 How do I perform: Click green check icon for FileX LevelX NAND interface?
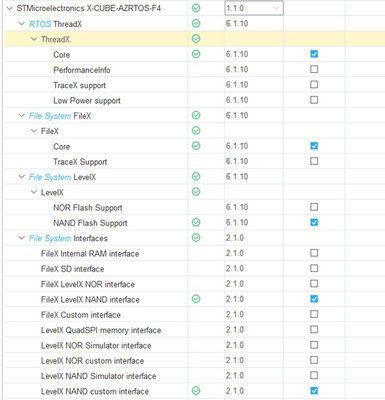[196, 299]
